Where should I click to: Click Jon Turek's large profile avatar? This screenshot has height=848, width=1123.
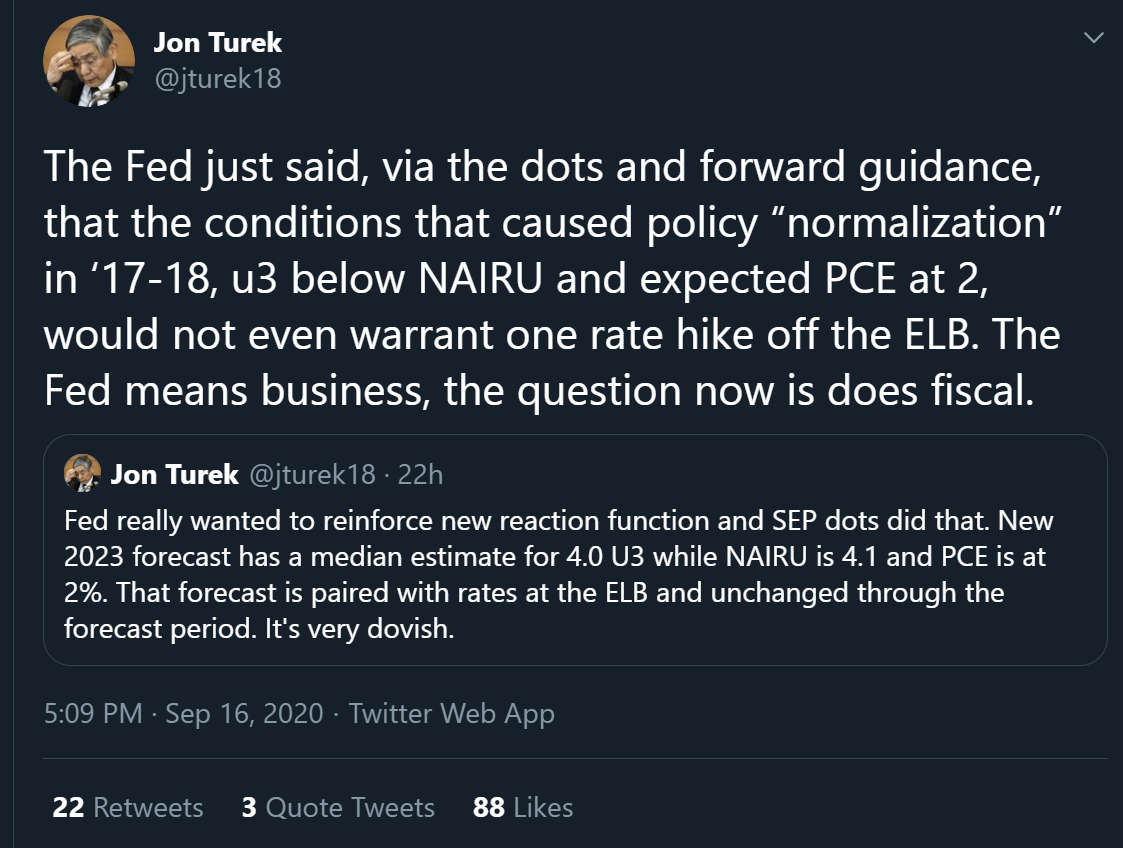tap(89, 61)
